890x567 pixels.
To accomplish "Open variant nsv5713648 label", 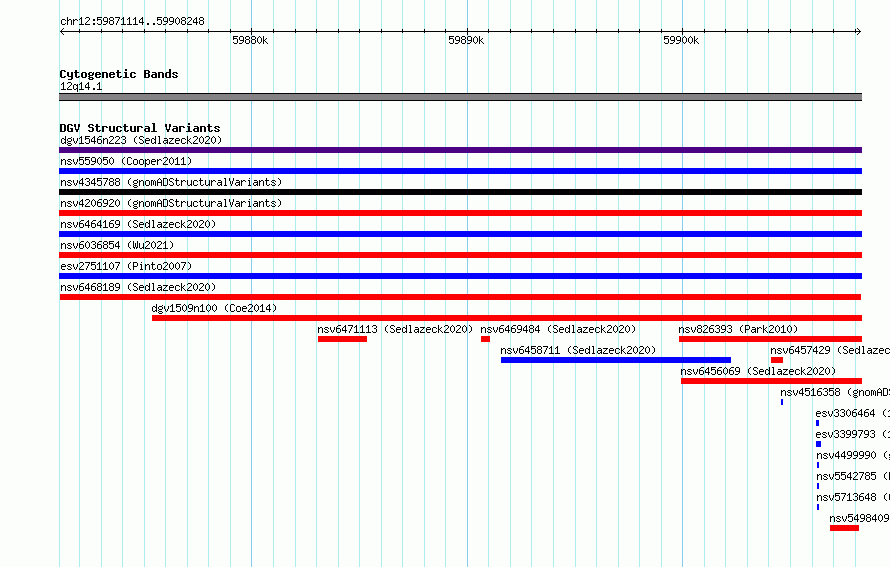I will click(x=853, y=497).
